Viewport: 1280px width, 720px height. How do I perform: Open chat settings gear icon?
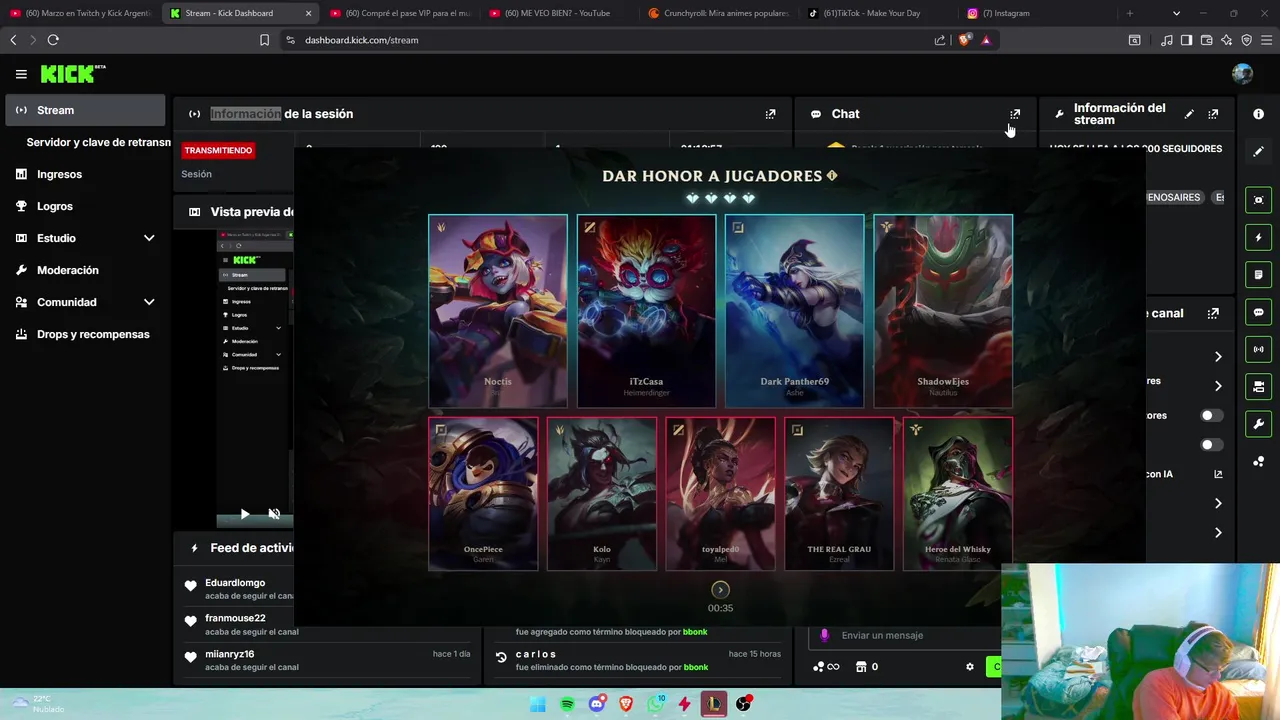pyautogui.click(x=969, y=667)
